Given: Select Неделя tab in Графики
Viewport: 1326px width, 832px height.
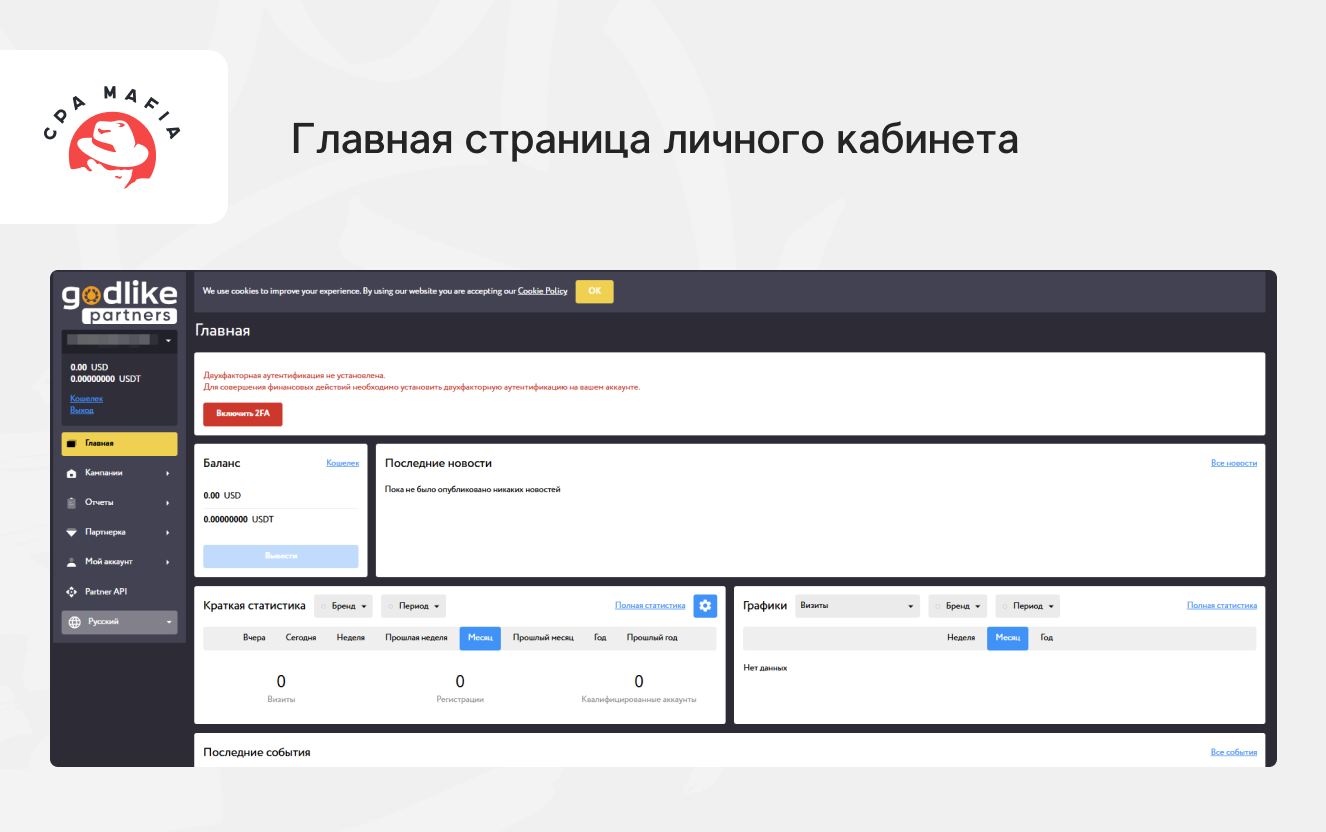Looking at the screenshot, I should click(x=961, y=638).
